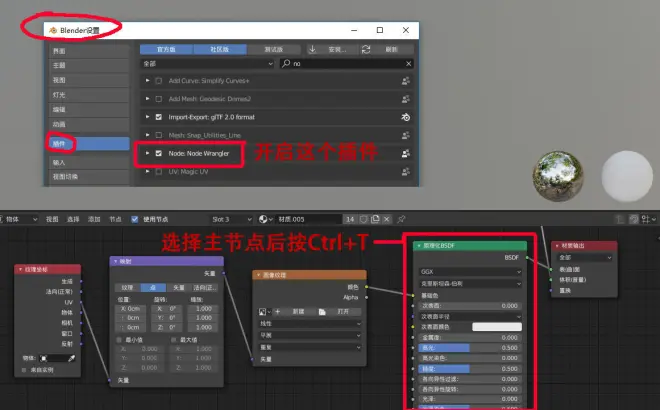Click Blender icon on glTF 2.0 row
The width and height of the screenshot is (660, 410).
click(x=406, y=117)
